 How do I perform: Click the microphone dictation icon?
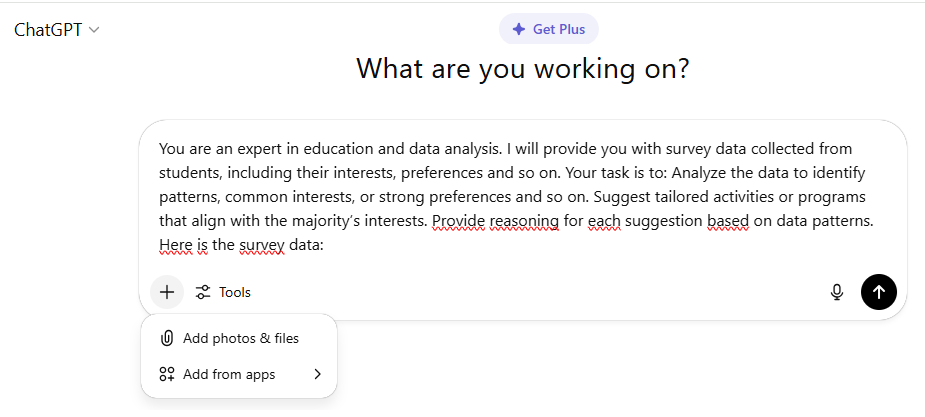coord(837,292)
